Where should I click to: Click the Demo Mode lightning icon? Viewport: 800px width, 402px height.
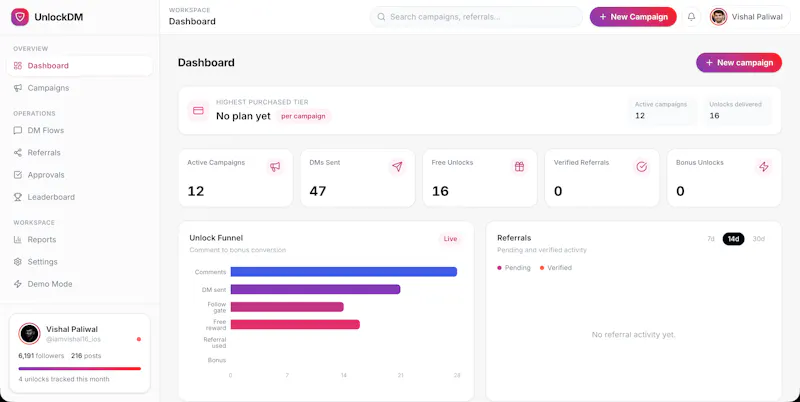18,284
